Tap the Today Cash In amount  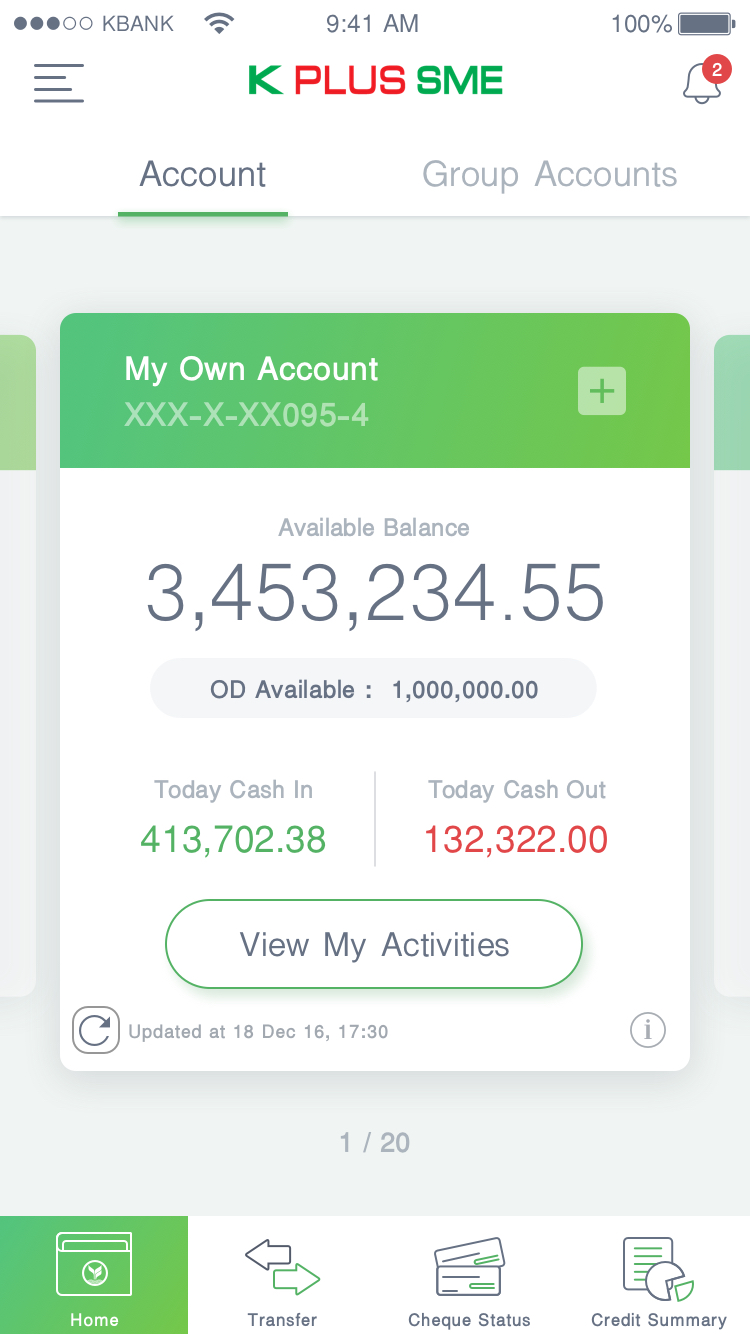[233, 840]
